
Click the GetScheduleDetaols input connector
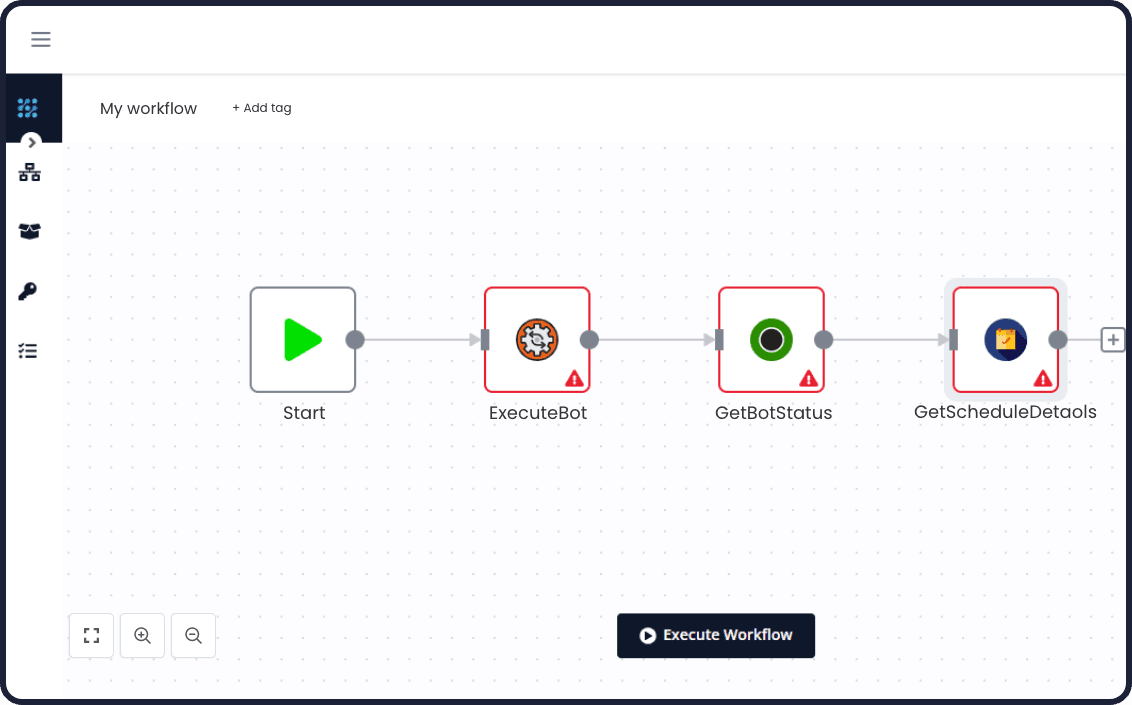954,340
